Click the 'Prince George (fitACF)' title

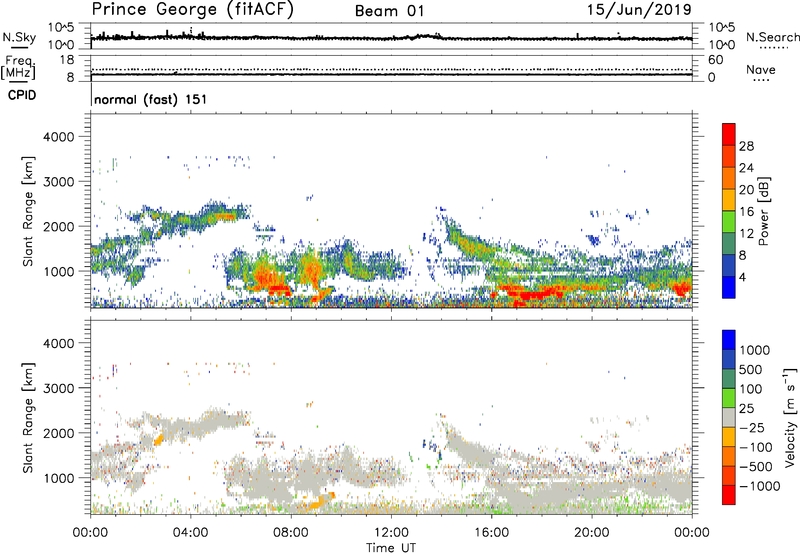click(x=192, y=10)
